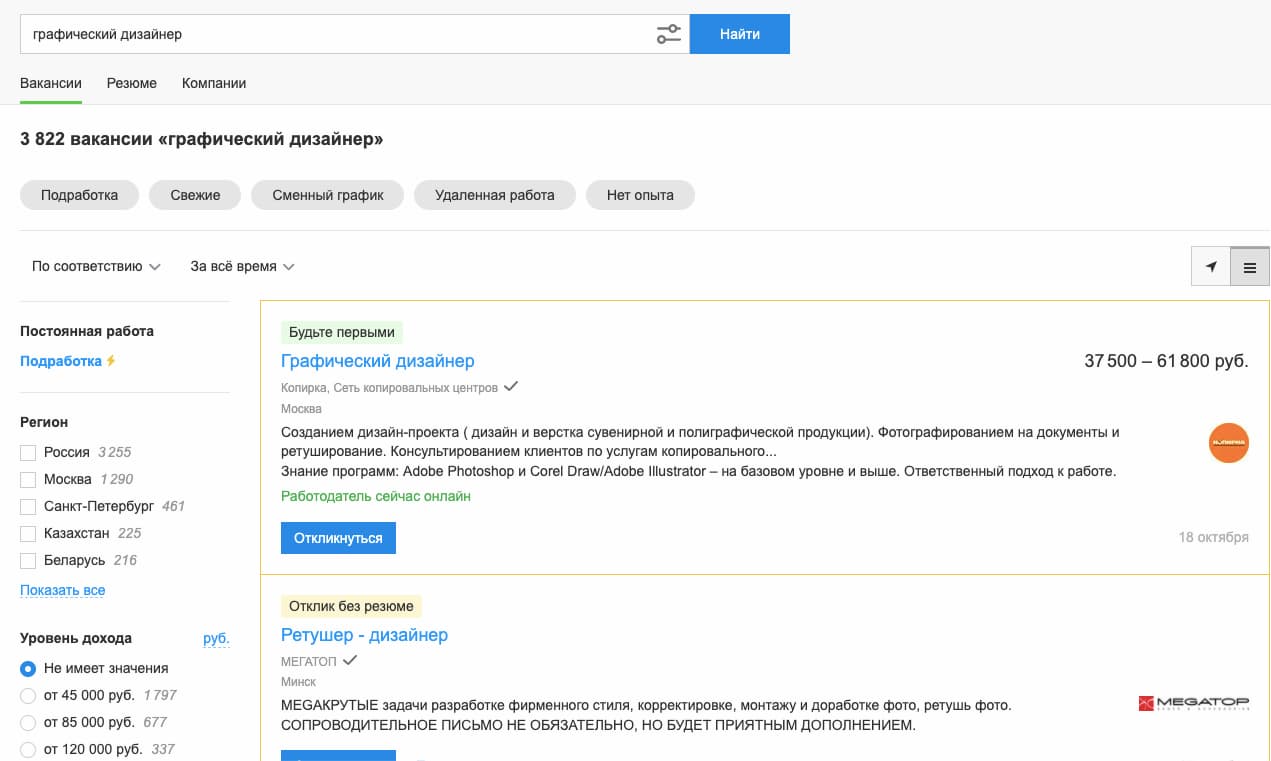The image size is (1271, 761).
Task: Open advanced search filters via sliders icon
Action: point(668,33)
